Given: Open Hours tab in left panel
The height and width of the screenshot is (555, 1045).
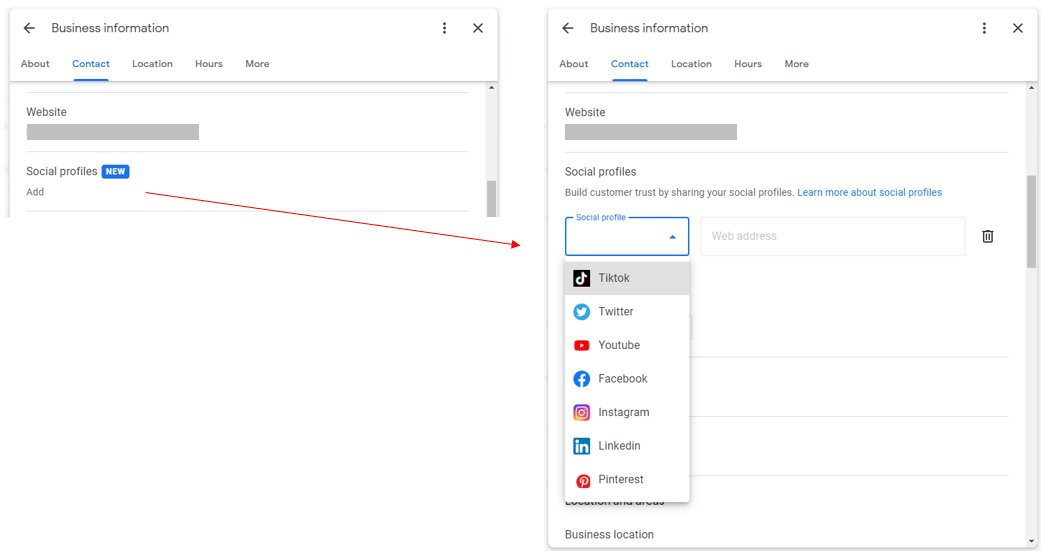Looking at the screenshot, I should click(209, 64).
